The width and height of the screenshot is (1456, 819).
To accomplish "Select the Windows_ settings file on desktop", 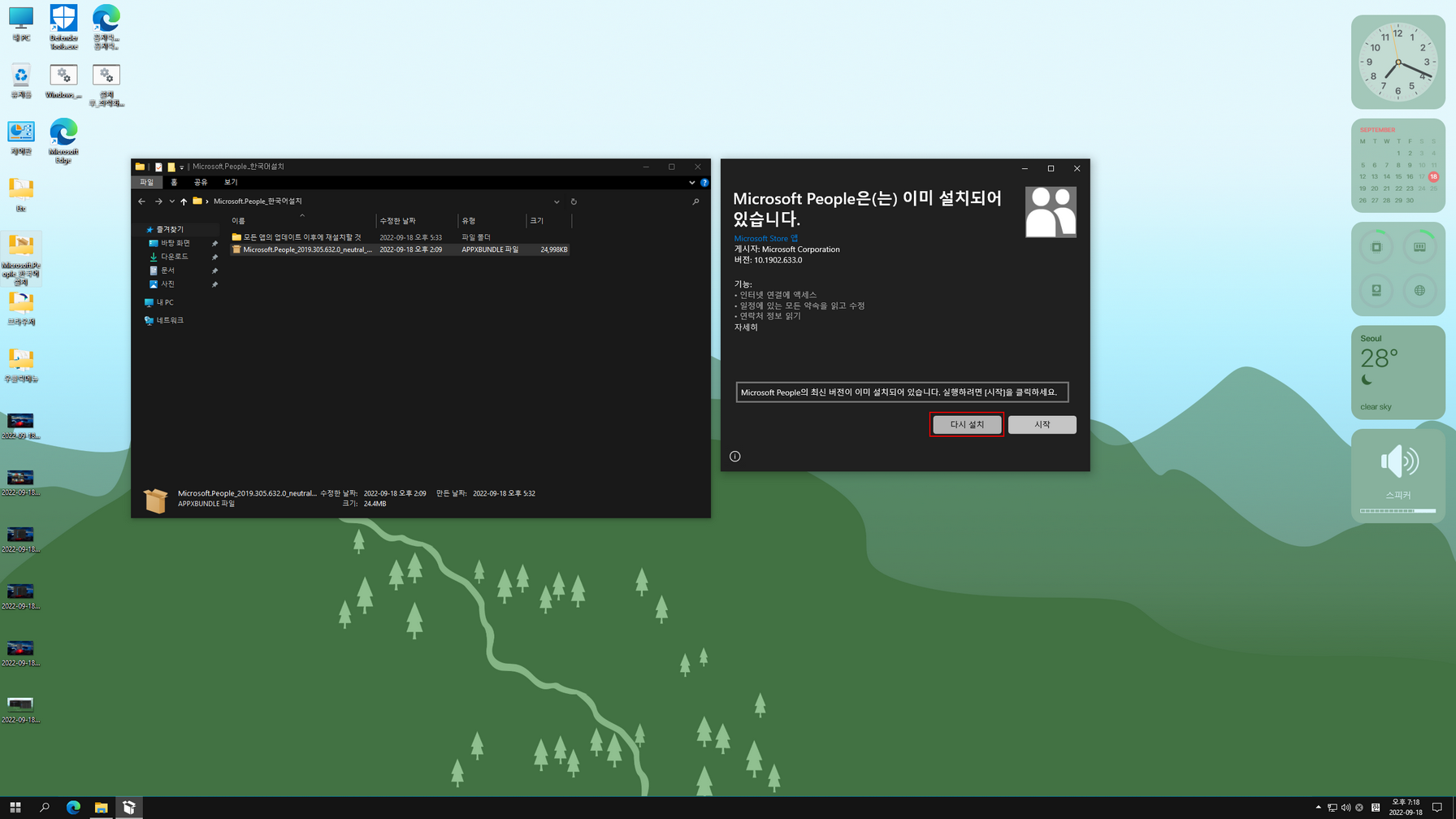I will (x=63, y=81).
